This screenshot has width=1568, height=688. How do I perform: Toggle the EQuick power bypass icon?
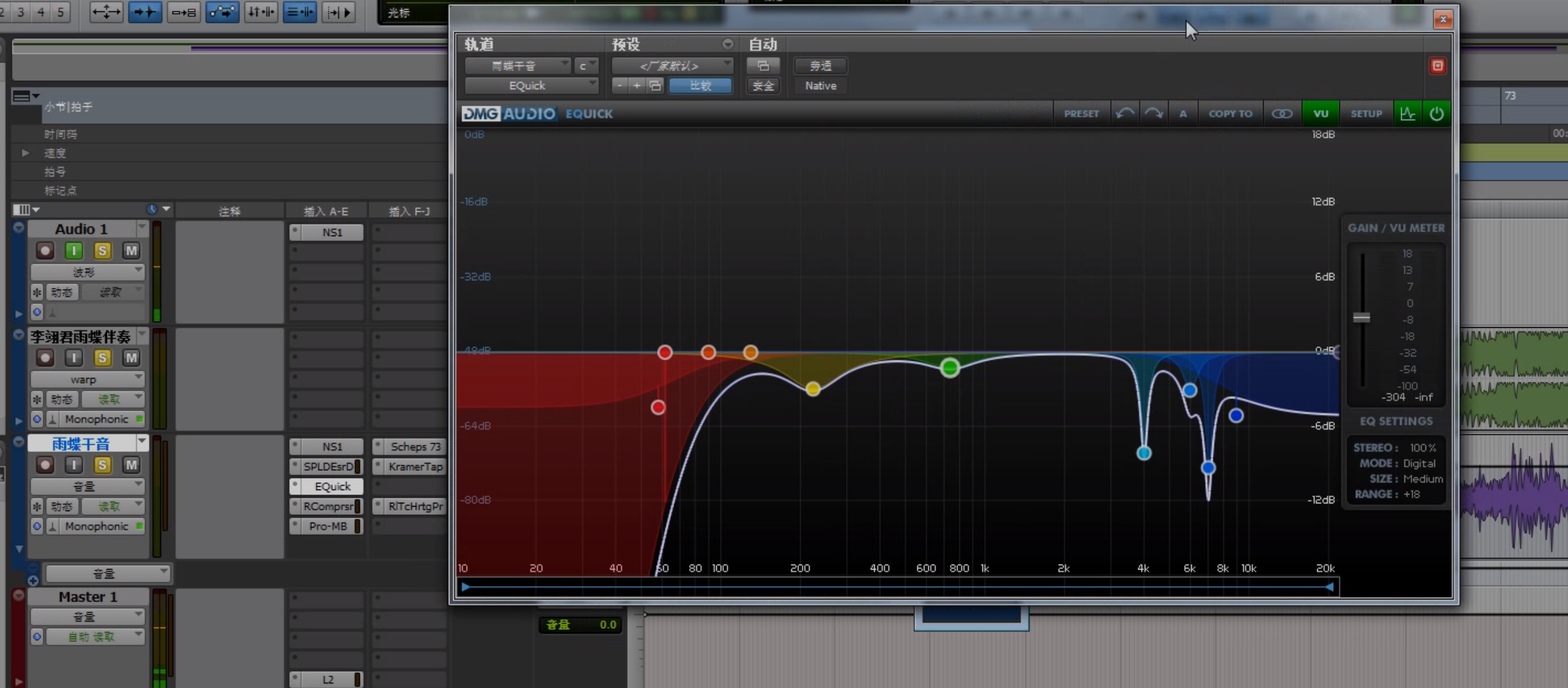click(x=1436, y=113)
